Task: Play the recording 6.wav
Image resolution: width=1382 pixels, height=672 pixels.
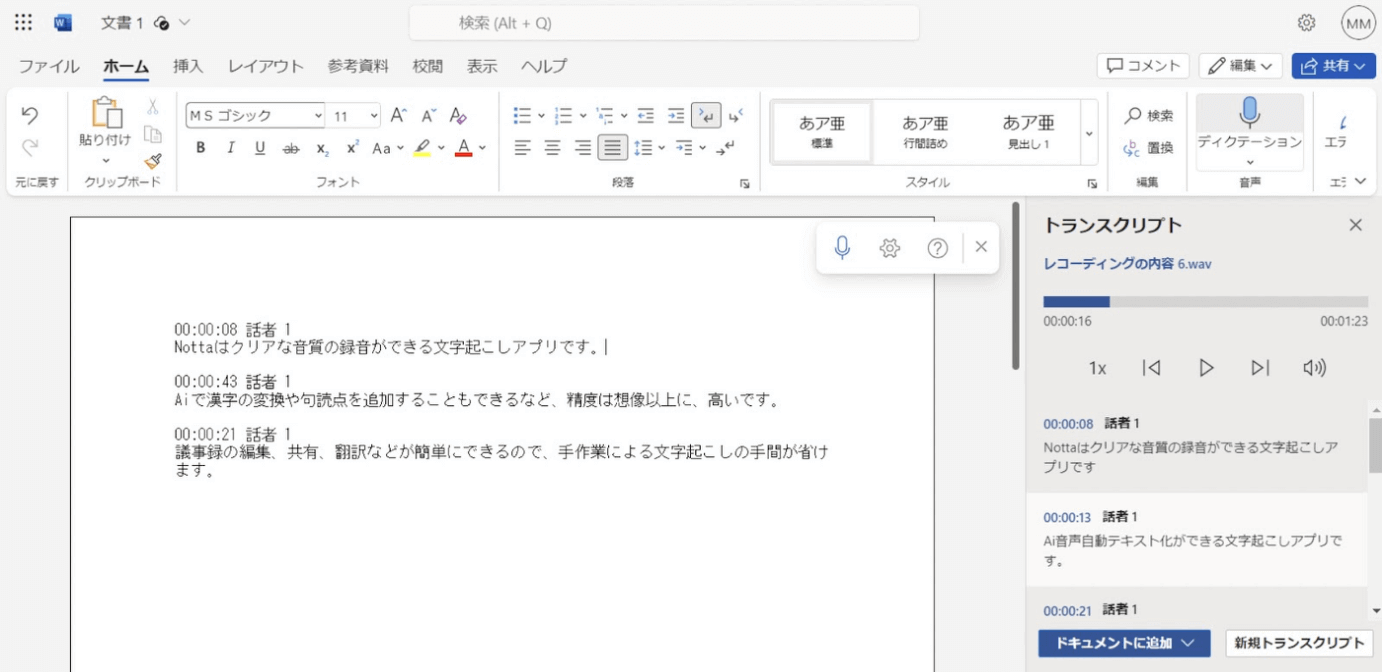Action: click(1206, 368)
